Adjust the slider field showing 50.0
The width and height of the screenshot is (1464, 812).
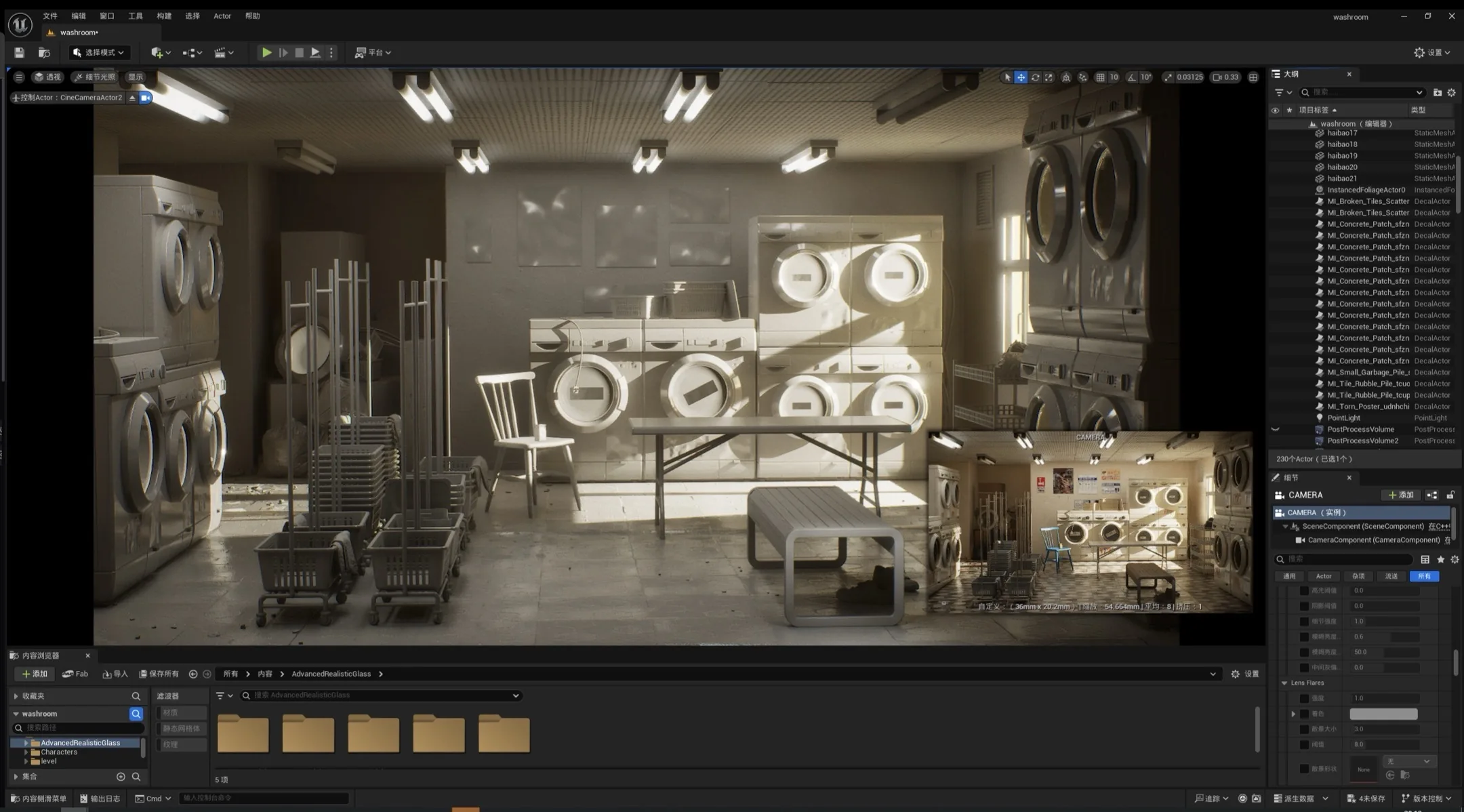click(x=1385, y=652)
